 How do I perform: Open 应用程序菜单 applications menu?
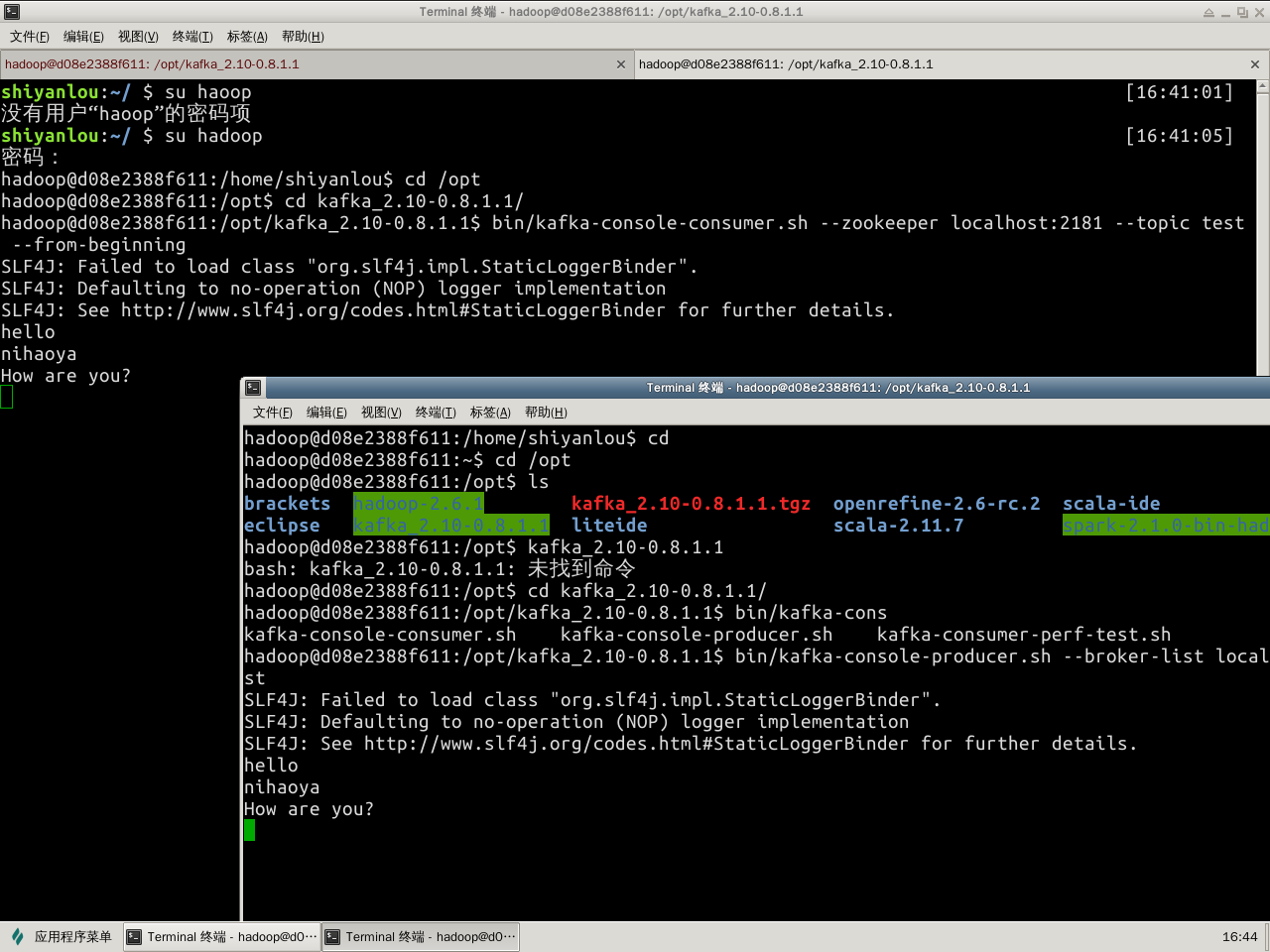pyautogui.click(x=62, y=936)
